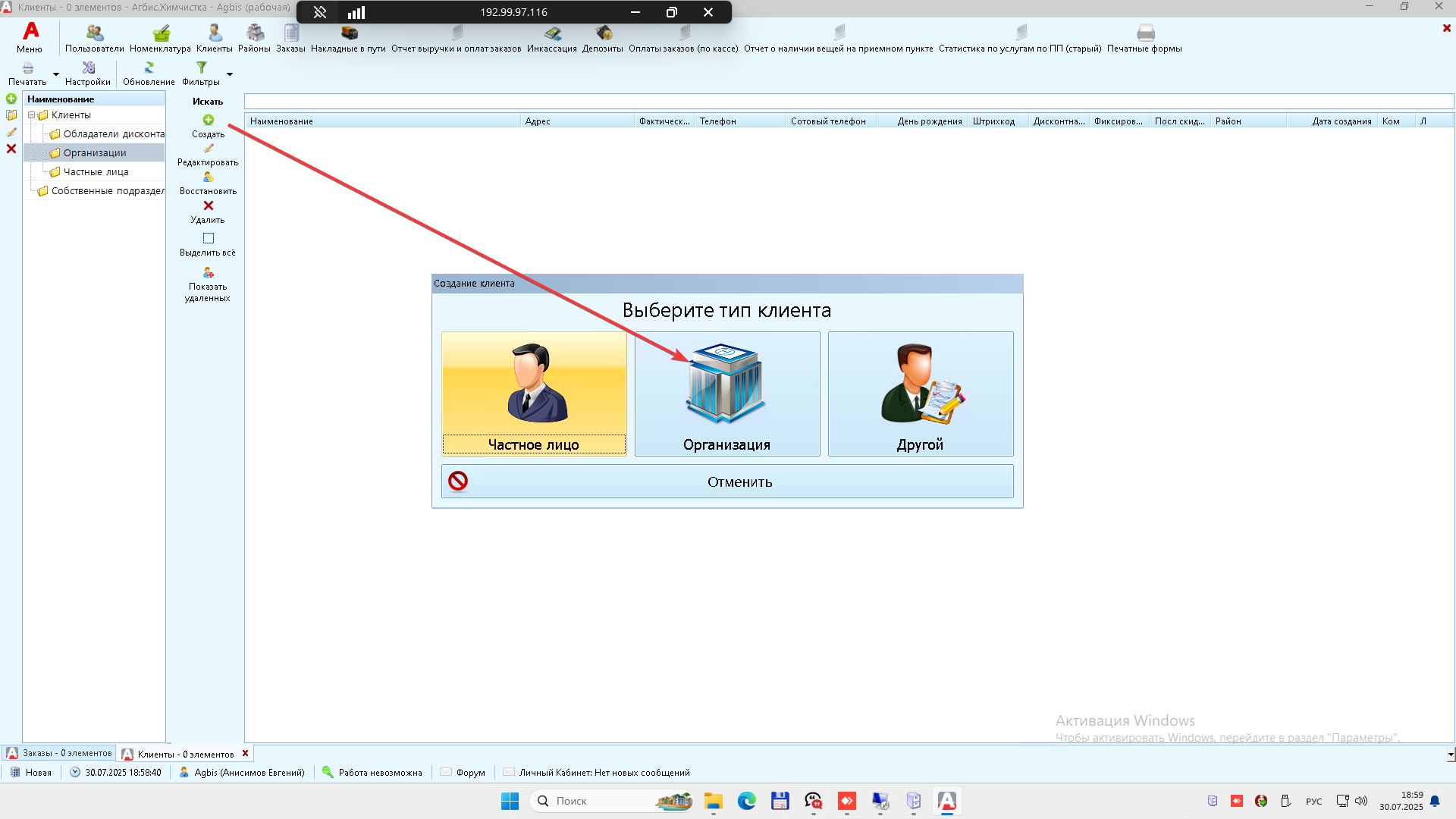Click Редактировать pencil action
1456x819 pixels.
208,155
